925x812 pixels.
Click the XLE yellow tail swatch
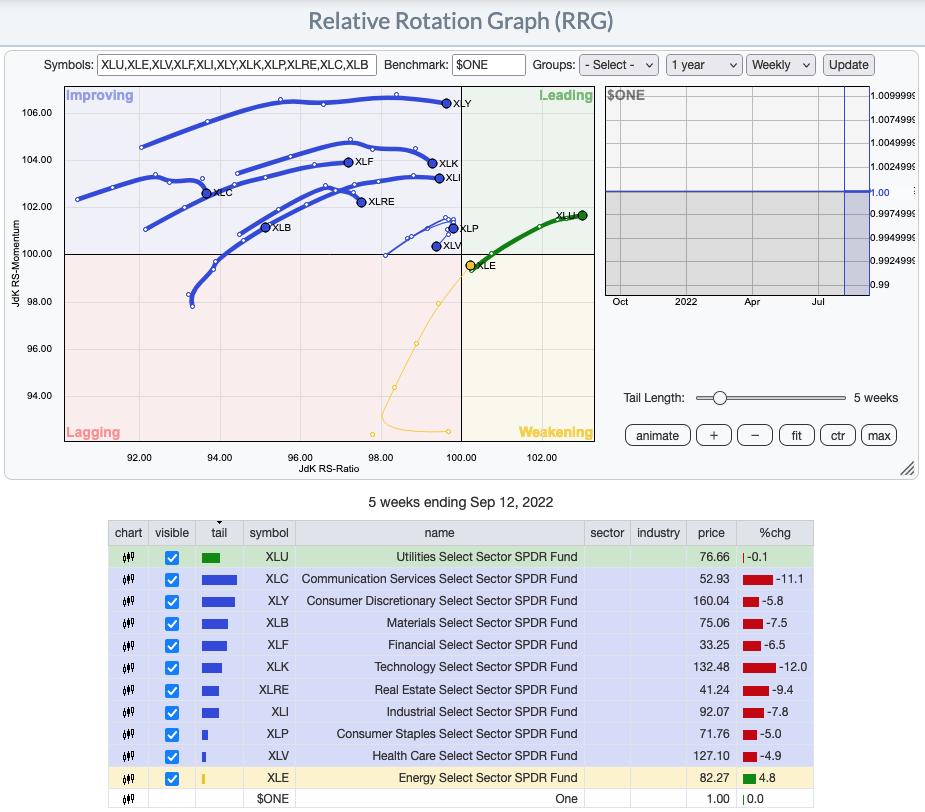(x=204, y=779)
